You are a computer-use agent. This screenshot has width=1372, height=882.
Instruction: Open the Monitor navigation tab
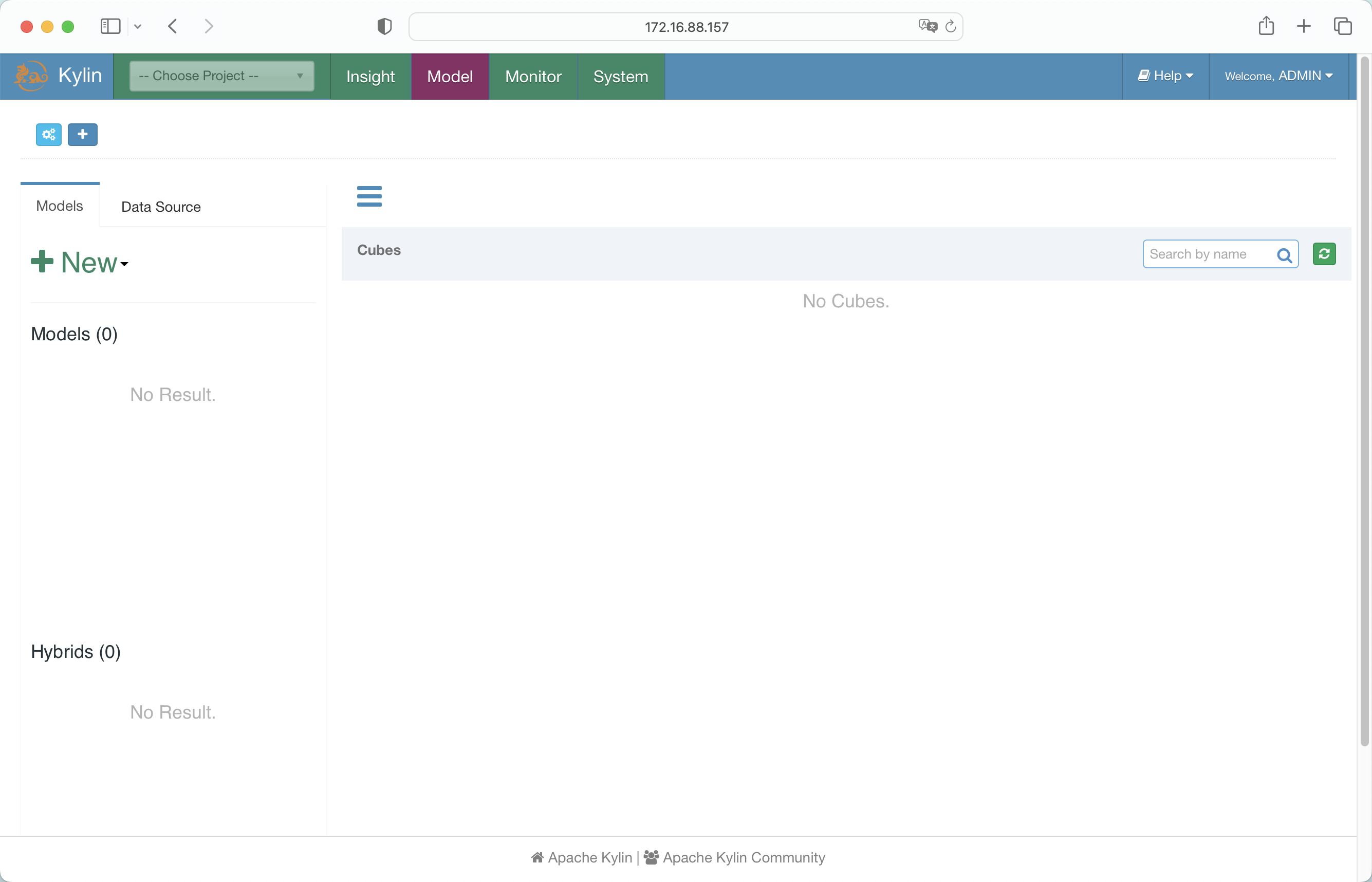click(533, 76)
